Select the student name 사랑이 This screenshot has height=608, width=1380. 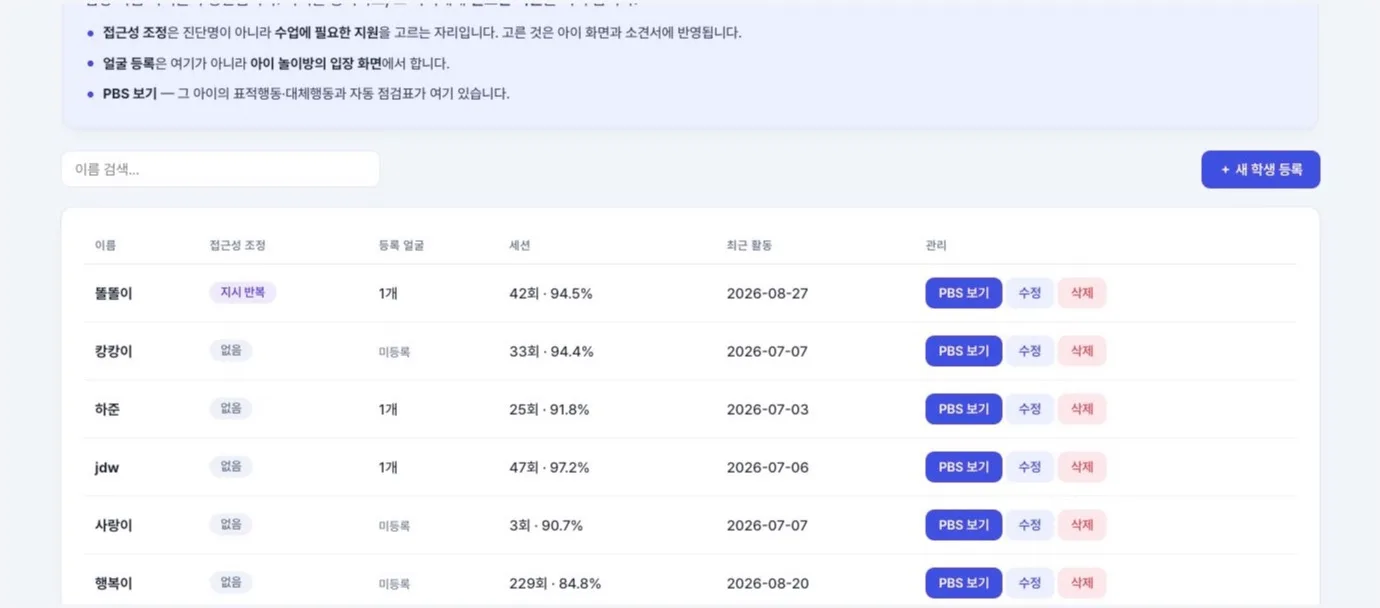coord(113,525)
